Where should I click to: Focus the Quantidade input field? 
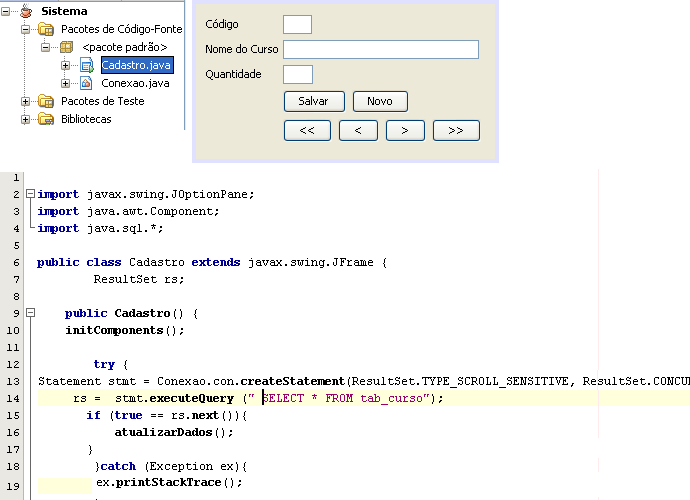point(298,74)
